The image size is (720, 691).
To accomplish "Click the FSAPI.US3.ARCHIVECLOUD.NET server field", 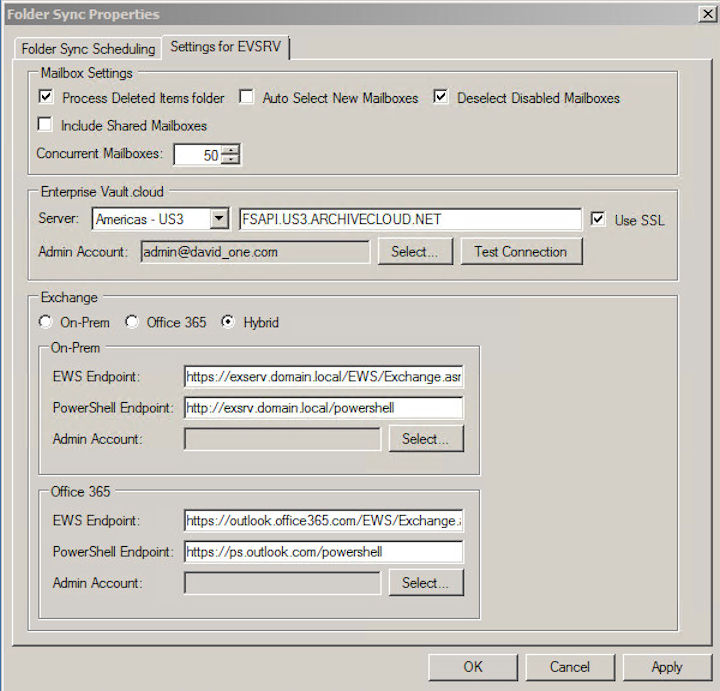I will coord(410,219).
